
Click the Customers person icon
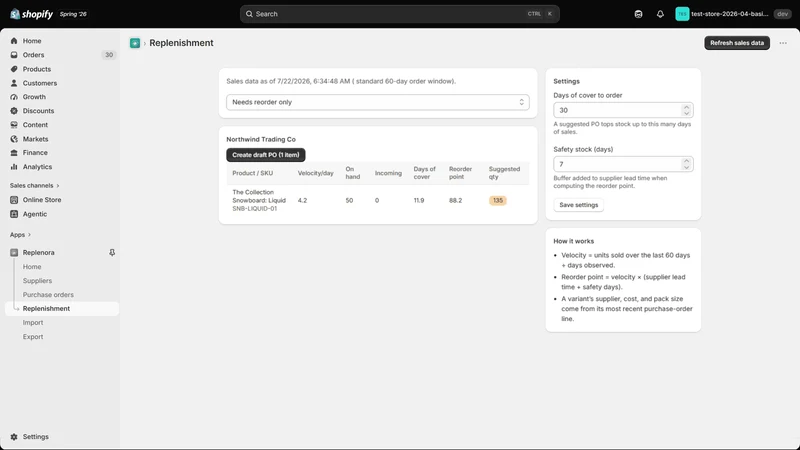pyautogui.click(x=14, y=83)
